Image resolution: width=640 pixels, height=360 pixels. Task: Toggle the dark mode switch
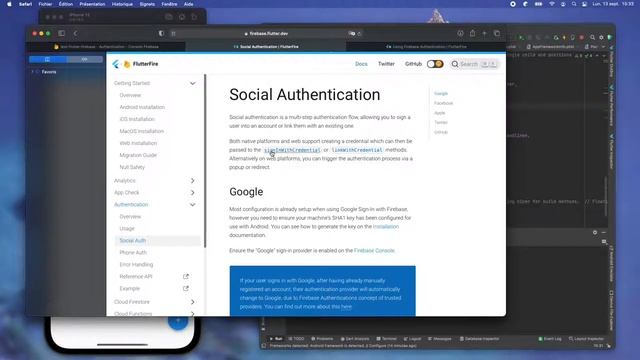click(x=435, y=64)
